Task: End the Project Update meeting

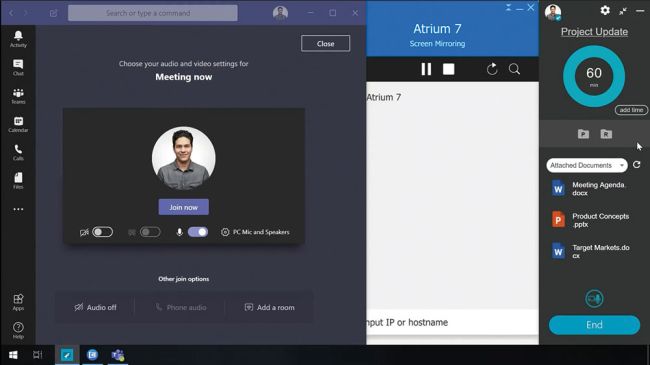Action: click(x=594, y=325)
